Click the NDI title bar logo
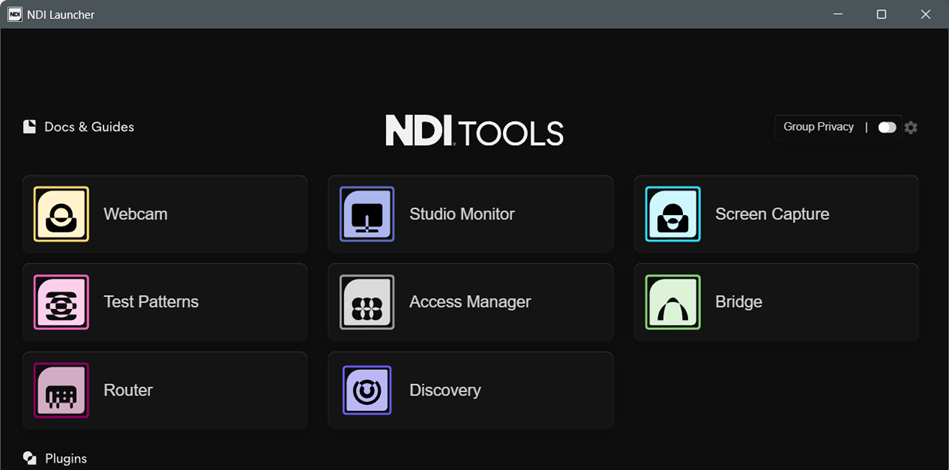This screenshot has width=949, height=470. tap(15, 15)
